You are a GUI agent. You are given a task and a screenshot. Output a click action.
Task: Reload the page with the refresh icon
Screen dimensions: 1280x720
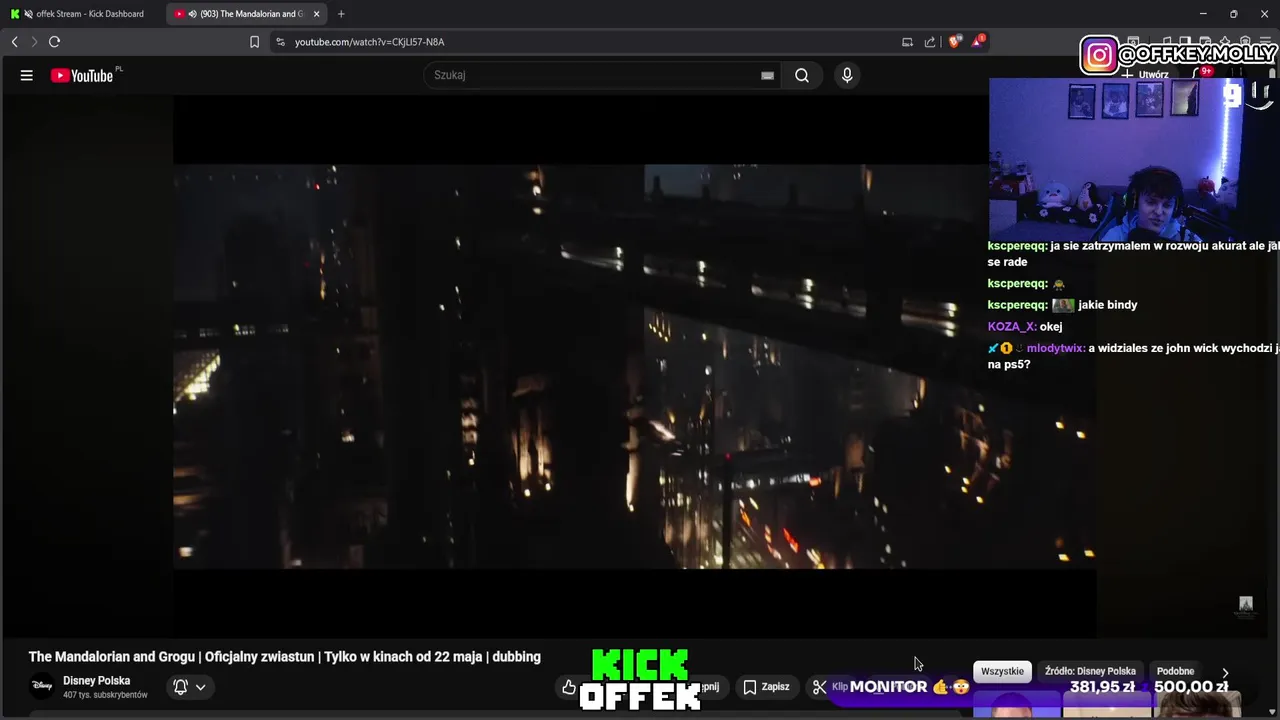pos(55,42)
